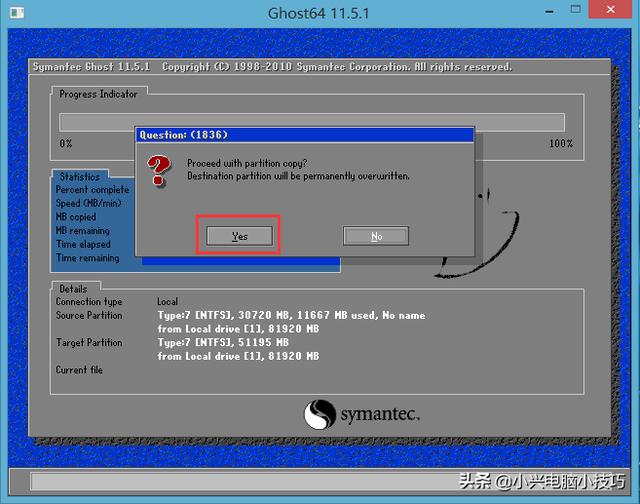
Task: Click the Speed (MB/min) label
Action: [89, 203]
